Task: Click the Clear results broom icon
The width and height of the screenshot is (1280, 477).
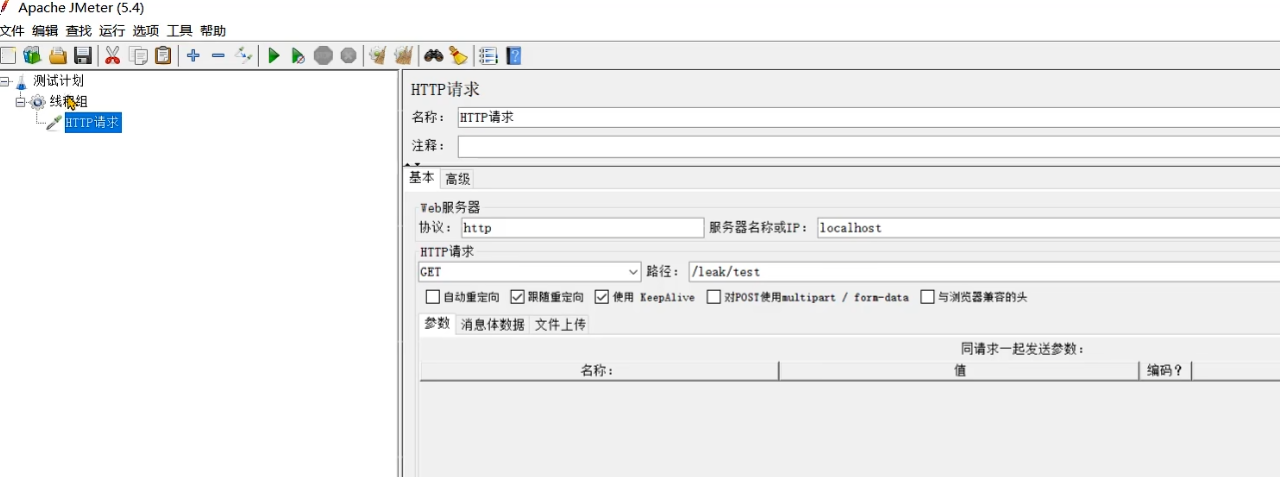Action: [x=378, y=56]
